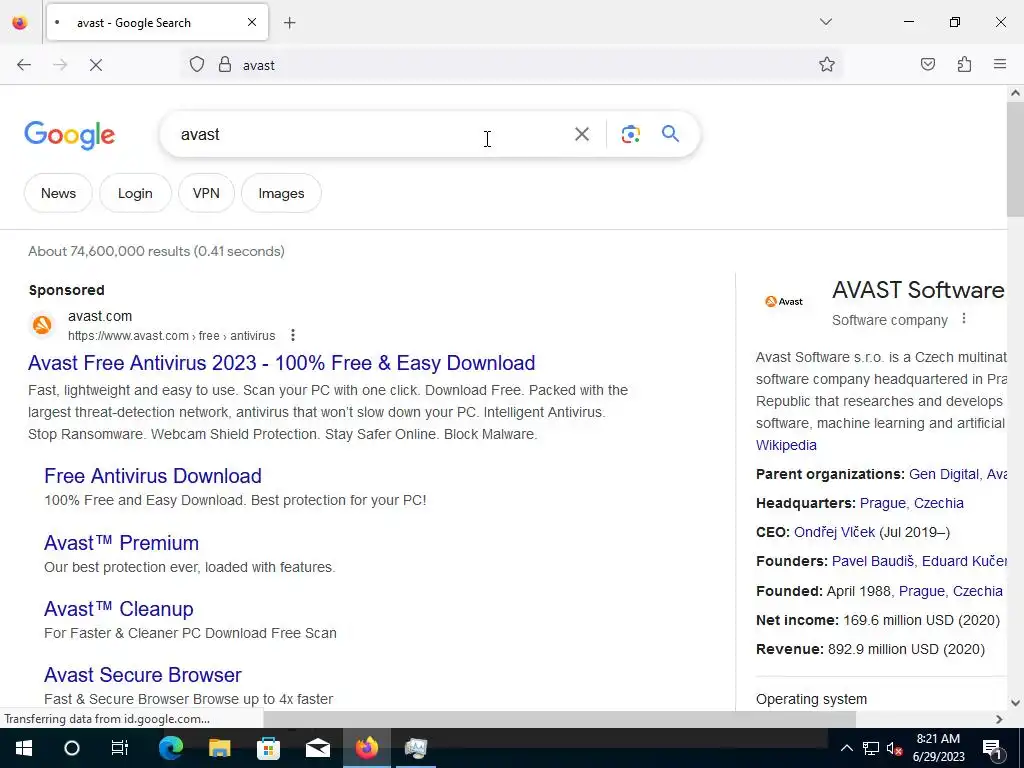
Task: Select the VPN search chip
Action: pos(206,193)
